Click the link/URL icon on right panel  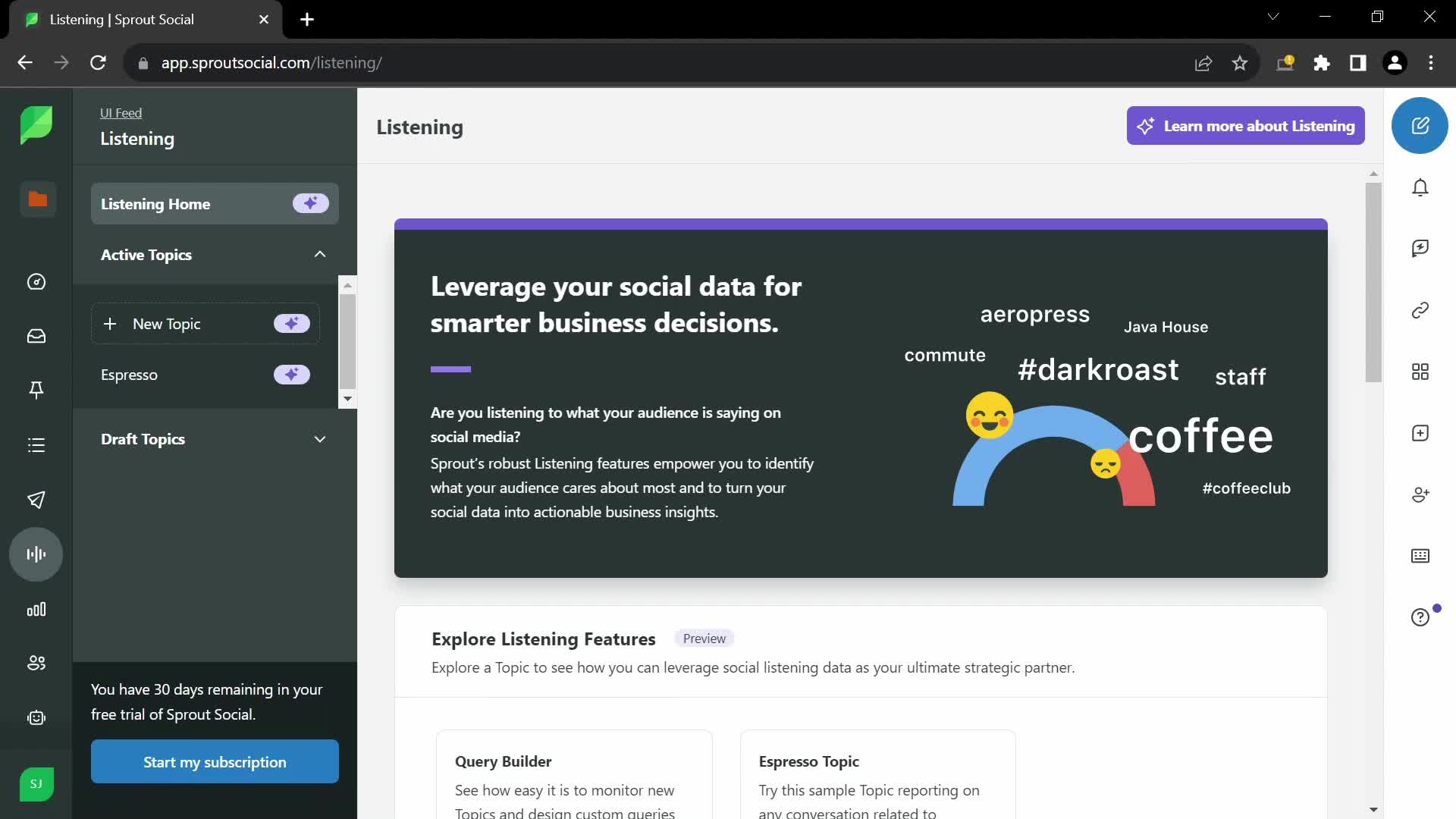pyautogui.click(x=1420, y=310)
